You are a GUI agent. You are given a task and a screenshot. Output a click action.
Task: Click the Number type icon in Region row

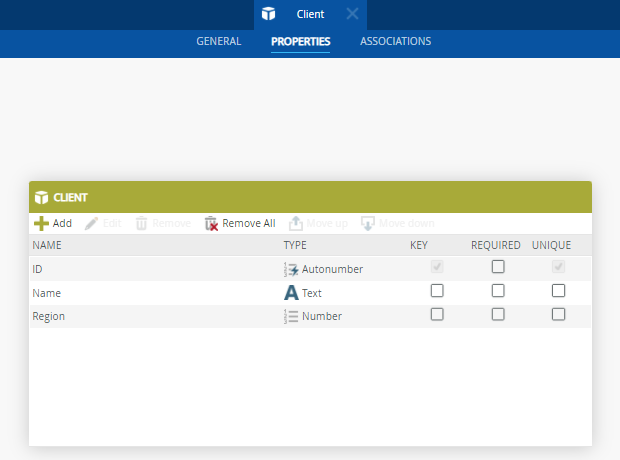tap(291, 316)
